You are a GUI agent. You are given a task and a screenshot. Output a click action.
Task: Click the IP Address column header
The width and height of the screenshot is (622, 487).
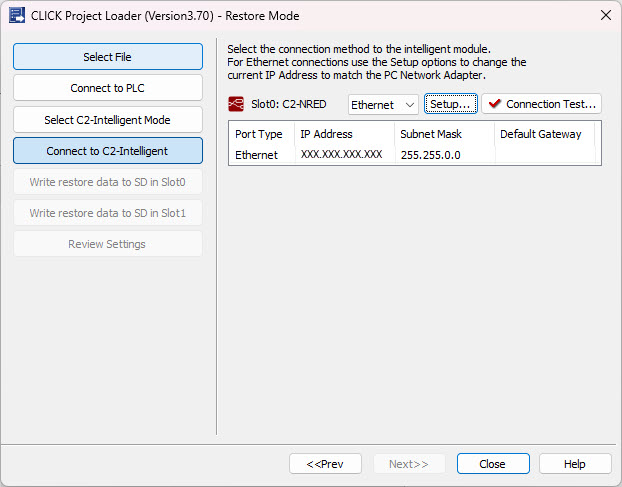(345, 134)
